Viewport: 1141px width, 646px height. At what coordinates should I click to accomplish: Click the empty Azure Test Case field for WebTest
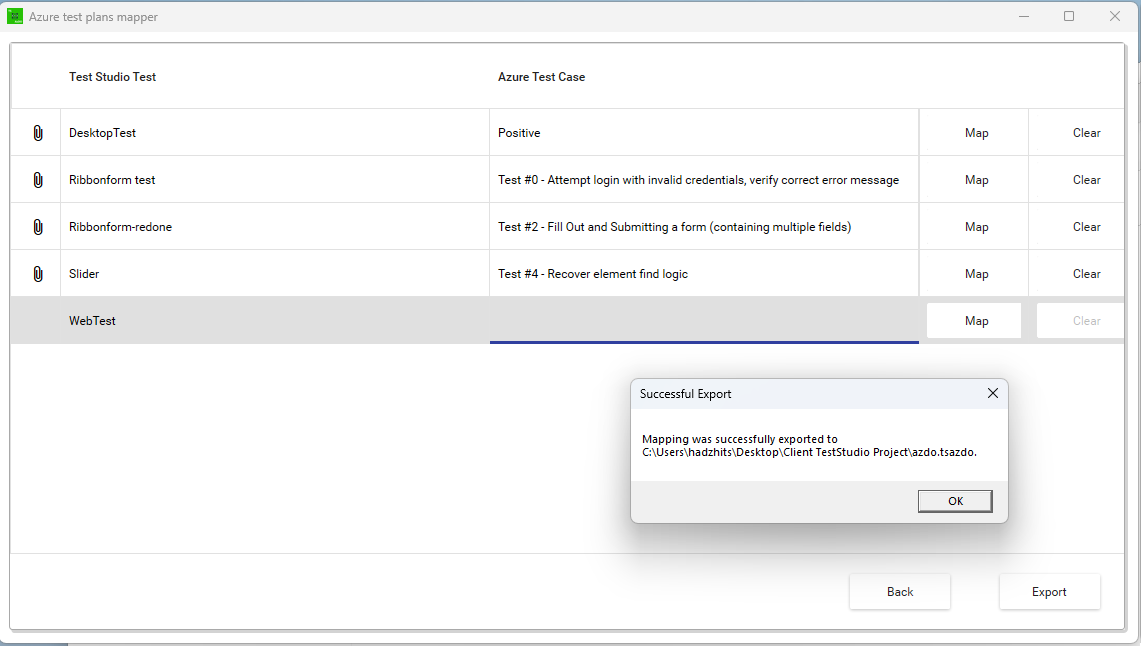point(704,320)
